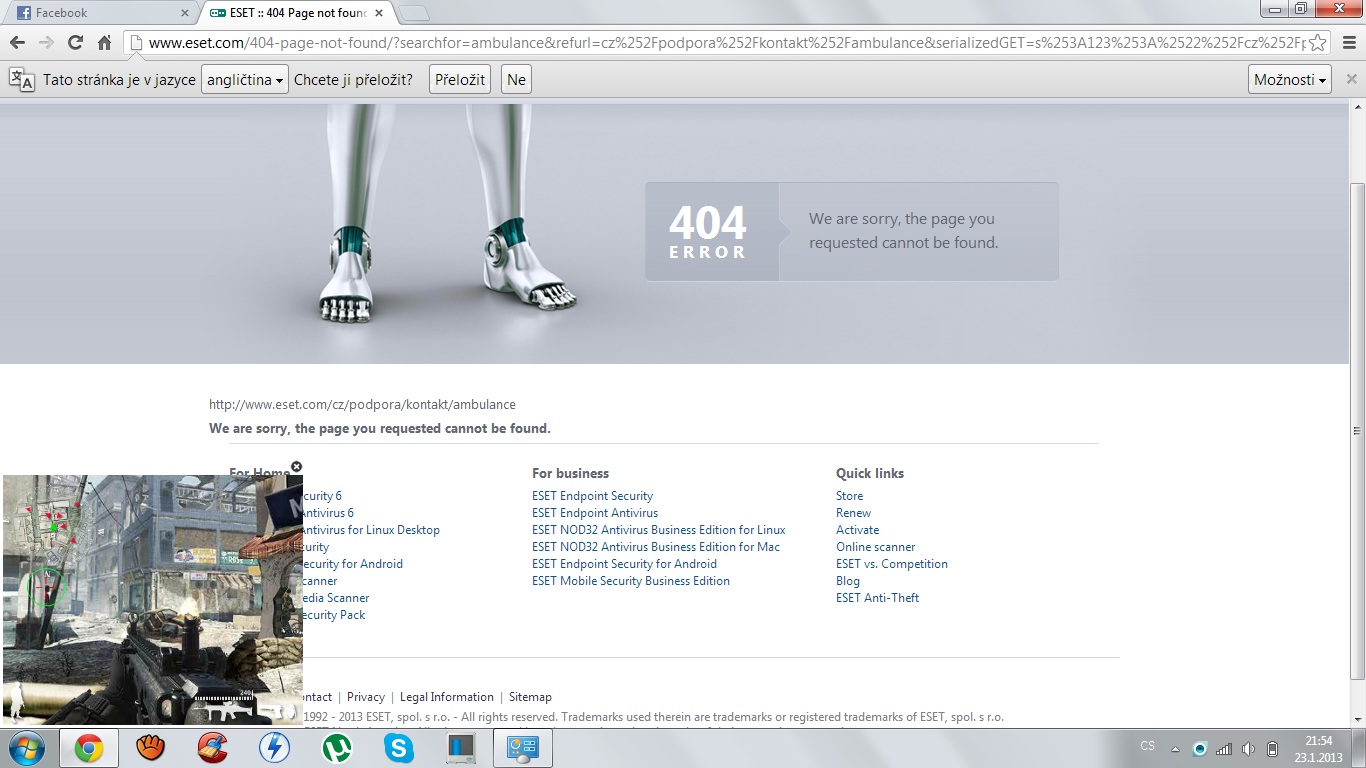
Task: Open the ESET Endpoint Security for Android link
Action: pyautogui.click(x=625, y=564)
